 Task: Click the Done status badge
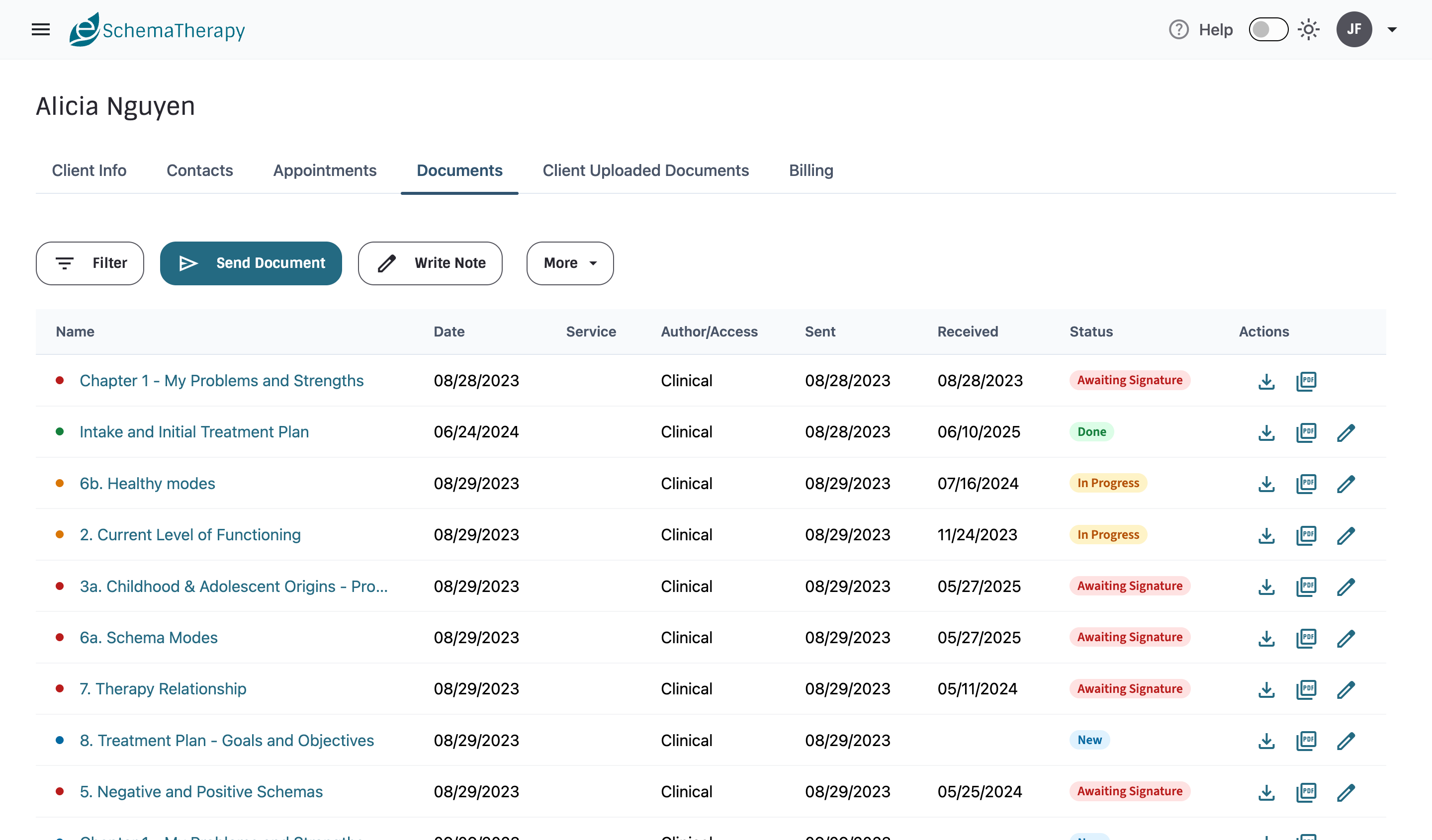tap(1091, 431)
